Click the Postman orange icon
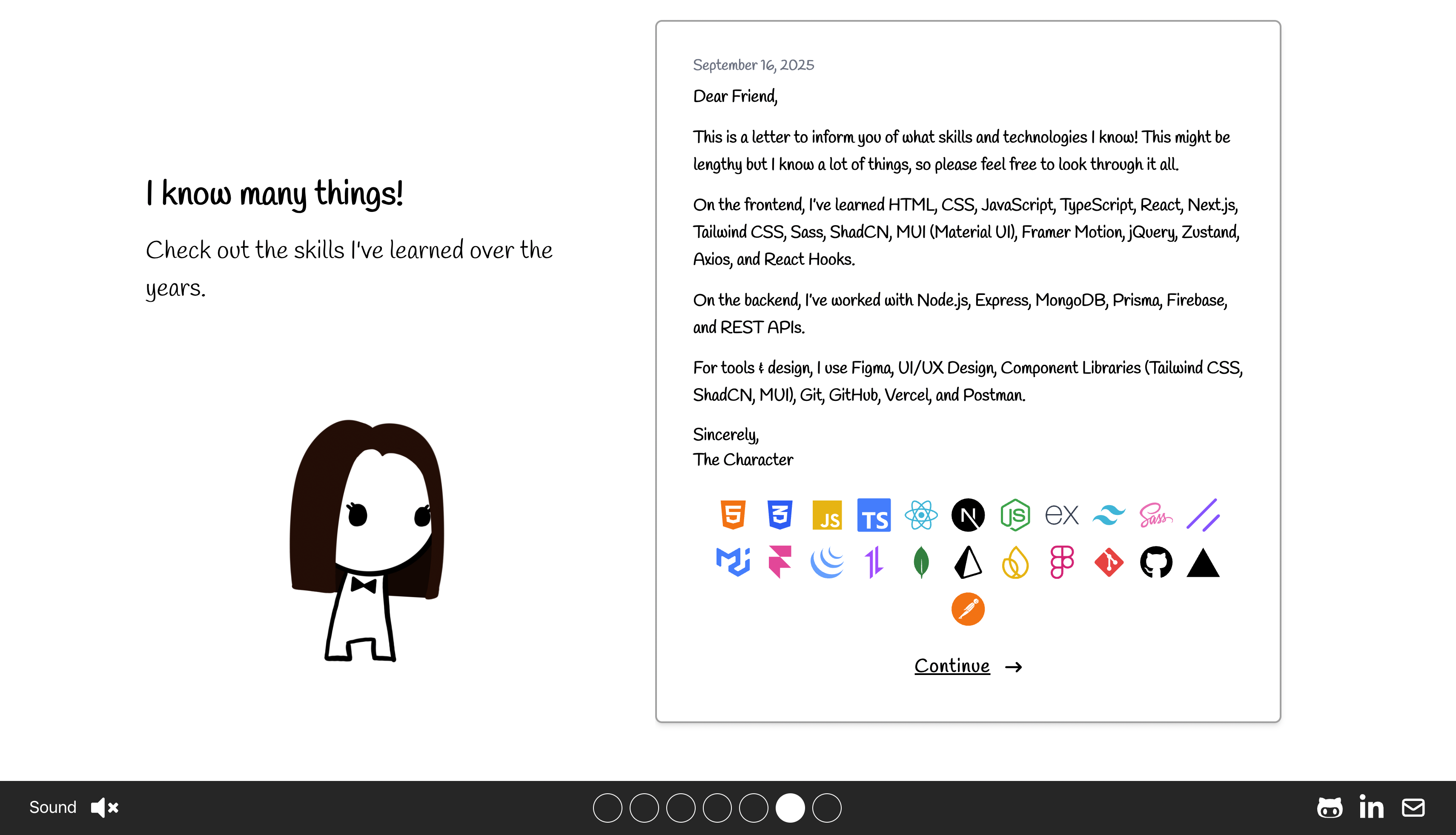This screenshot has height=835, width=1456. pos(968,609)
